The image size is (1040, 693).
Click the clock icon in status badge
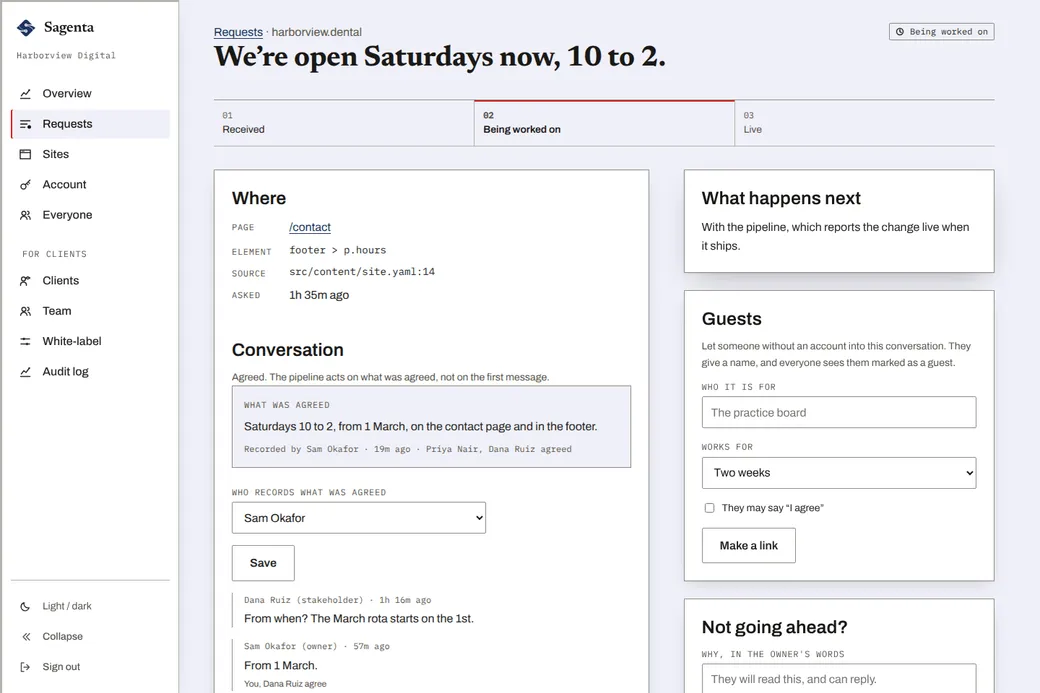(899, 32)
